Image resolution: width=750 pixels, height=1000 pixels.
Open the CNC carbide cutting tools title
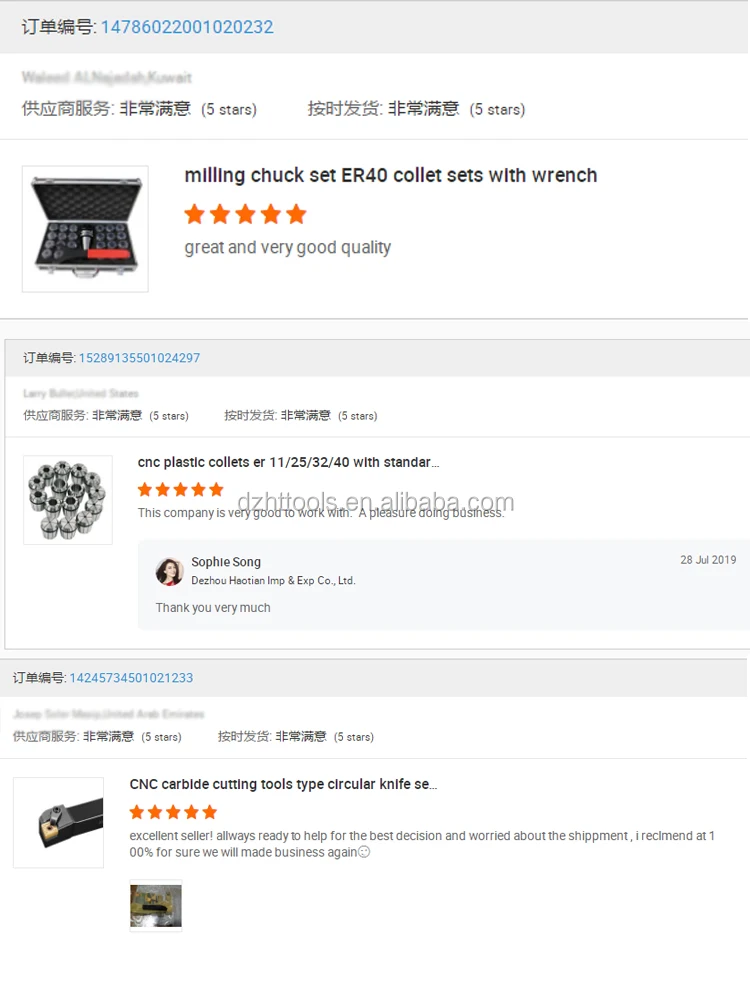(283, 784)
